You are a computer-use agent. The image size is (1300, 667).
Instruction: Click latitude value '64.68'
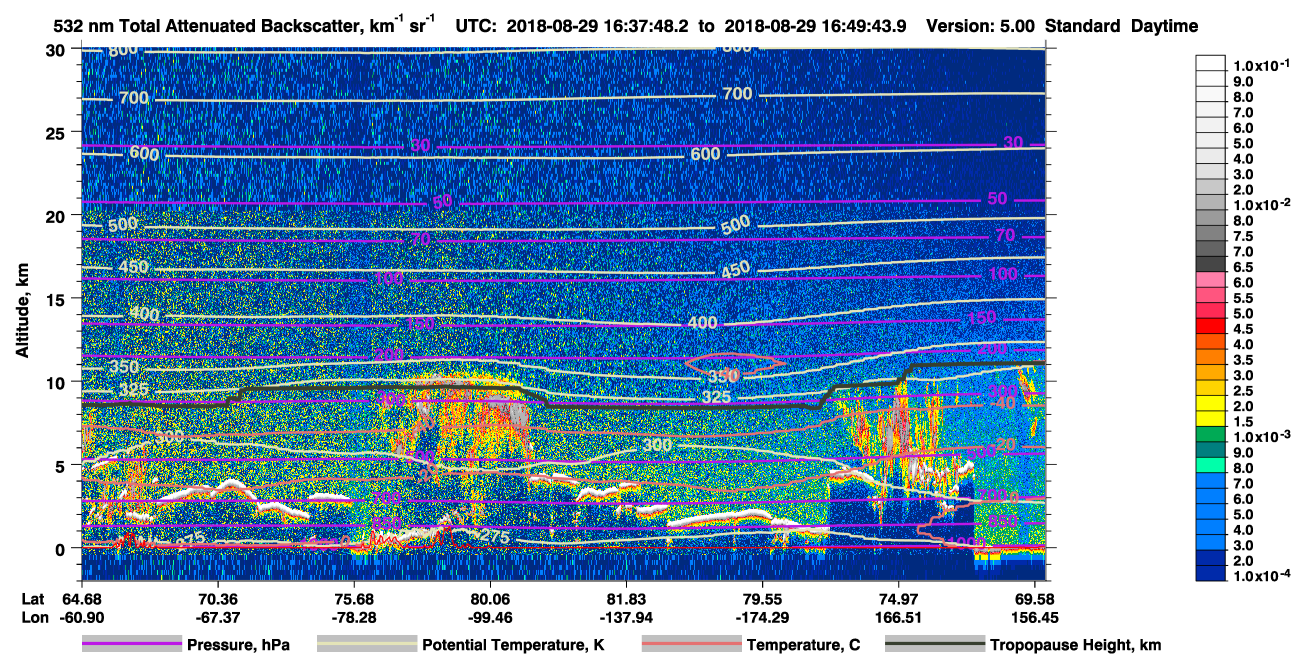pyautogui.click(x=81, y=598)
